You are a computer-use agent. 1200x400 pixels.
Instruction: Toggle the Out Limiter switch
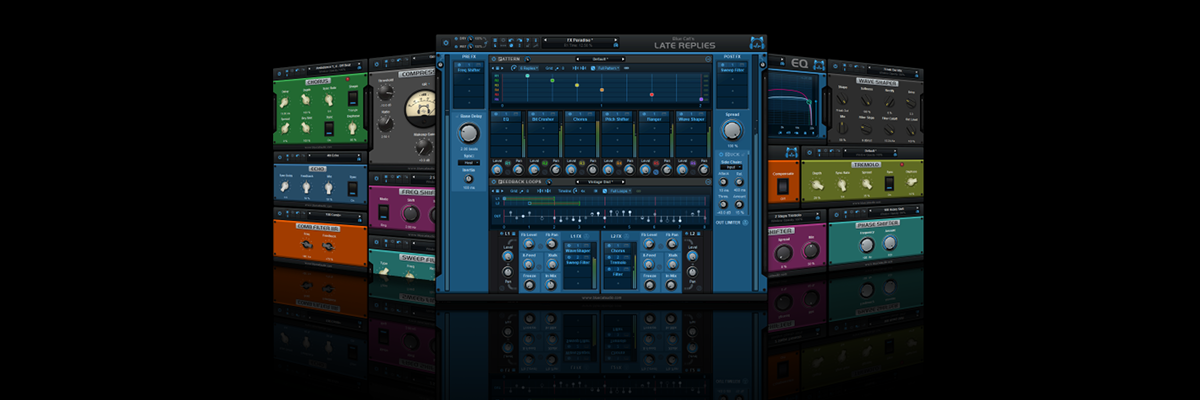[745, 222]
